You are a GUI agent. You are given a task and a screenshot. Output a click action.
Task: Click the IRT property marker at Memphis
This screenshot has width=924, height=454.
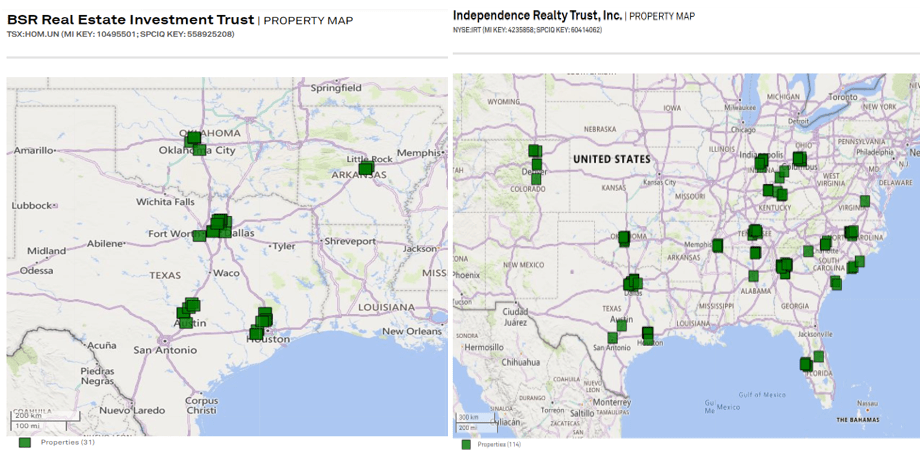[x=717, y=245]
